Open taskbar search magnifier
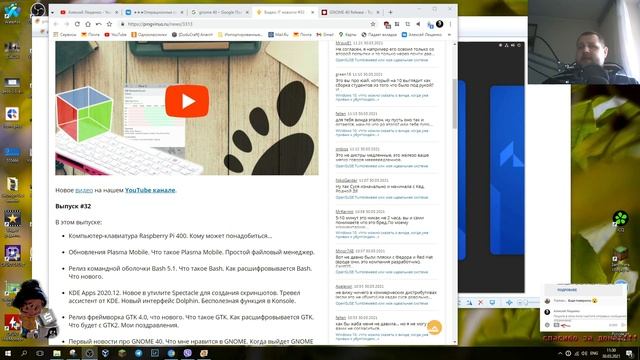 (24, 353)
